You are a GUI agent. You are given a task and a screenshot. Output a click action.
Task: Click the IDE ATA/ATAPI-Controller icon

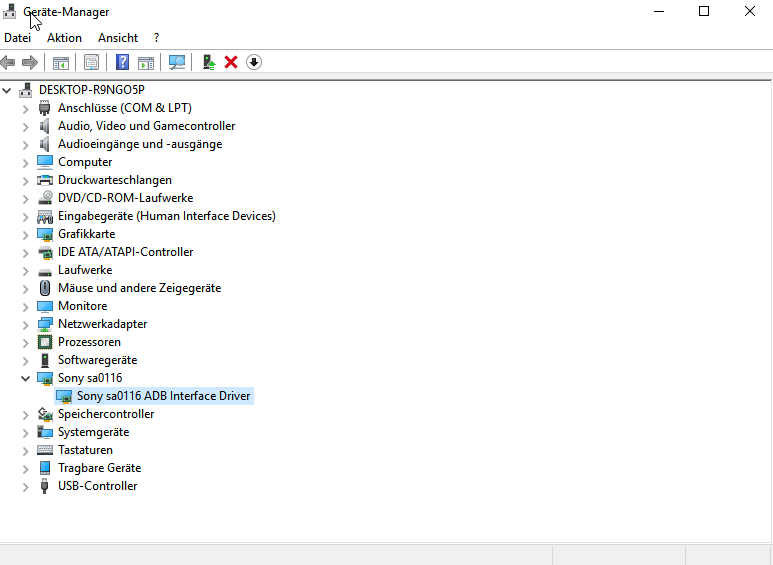click(45, 252)
